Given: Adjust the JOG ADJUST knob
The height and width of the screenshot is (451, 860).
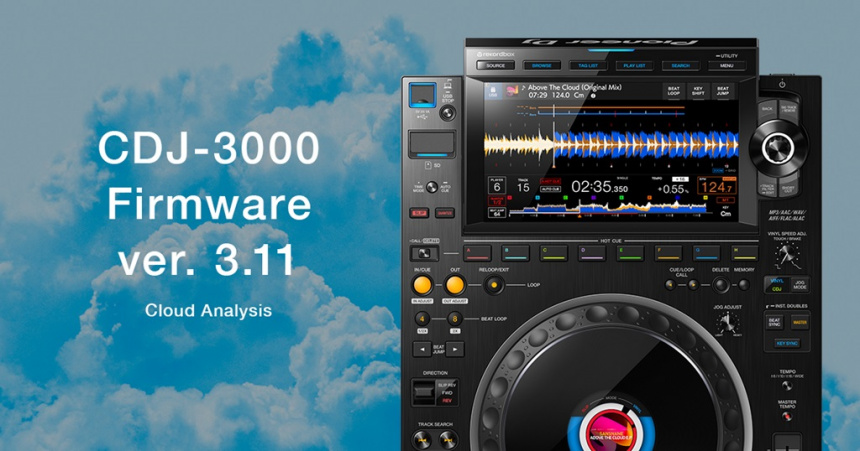Looking at the screenshot, I should [728, 323].
